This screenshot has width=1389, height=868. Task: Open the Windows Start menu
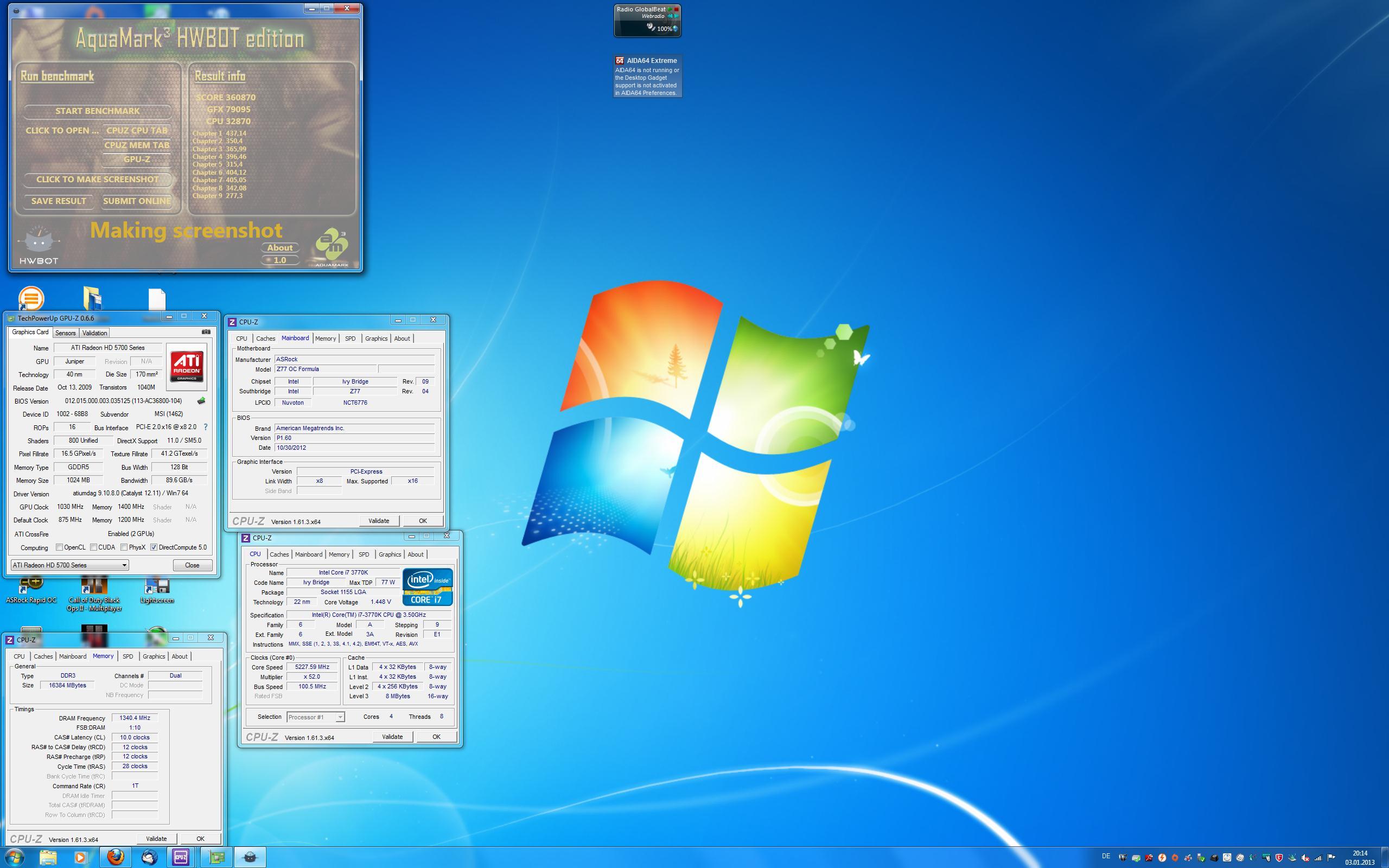click(14, 858)
